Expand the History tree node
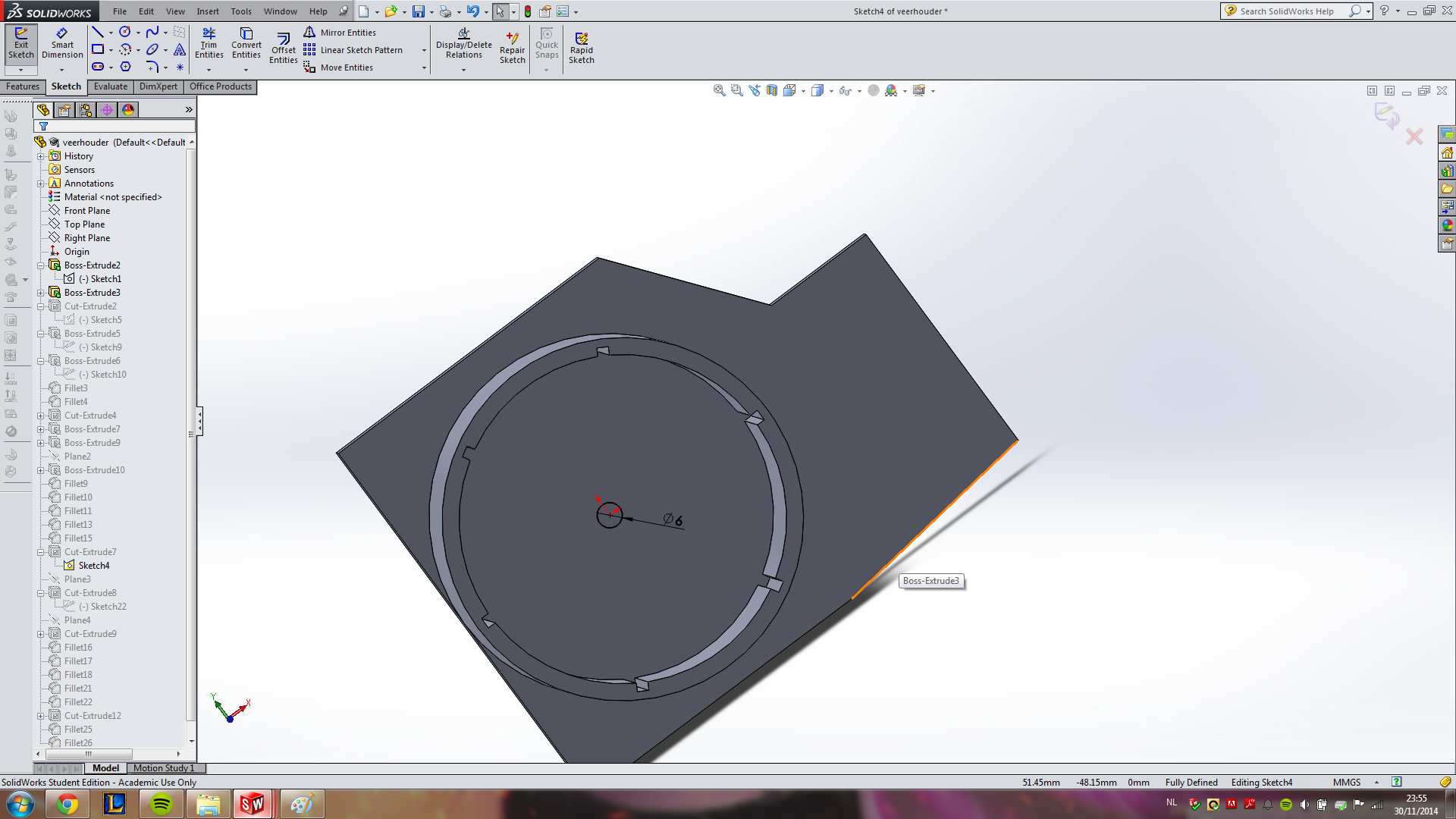The height and width of the screenshot is (819, 1456). [41, 156]
